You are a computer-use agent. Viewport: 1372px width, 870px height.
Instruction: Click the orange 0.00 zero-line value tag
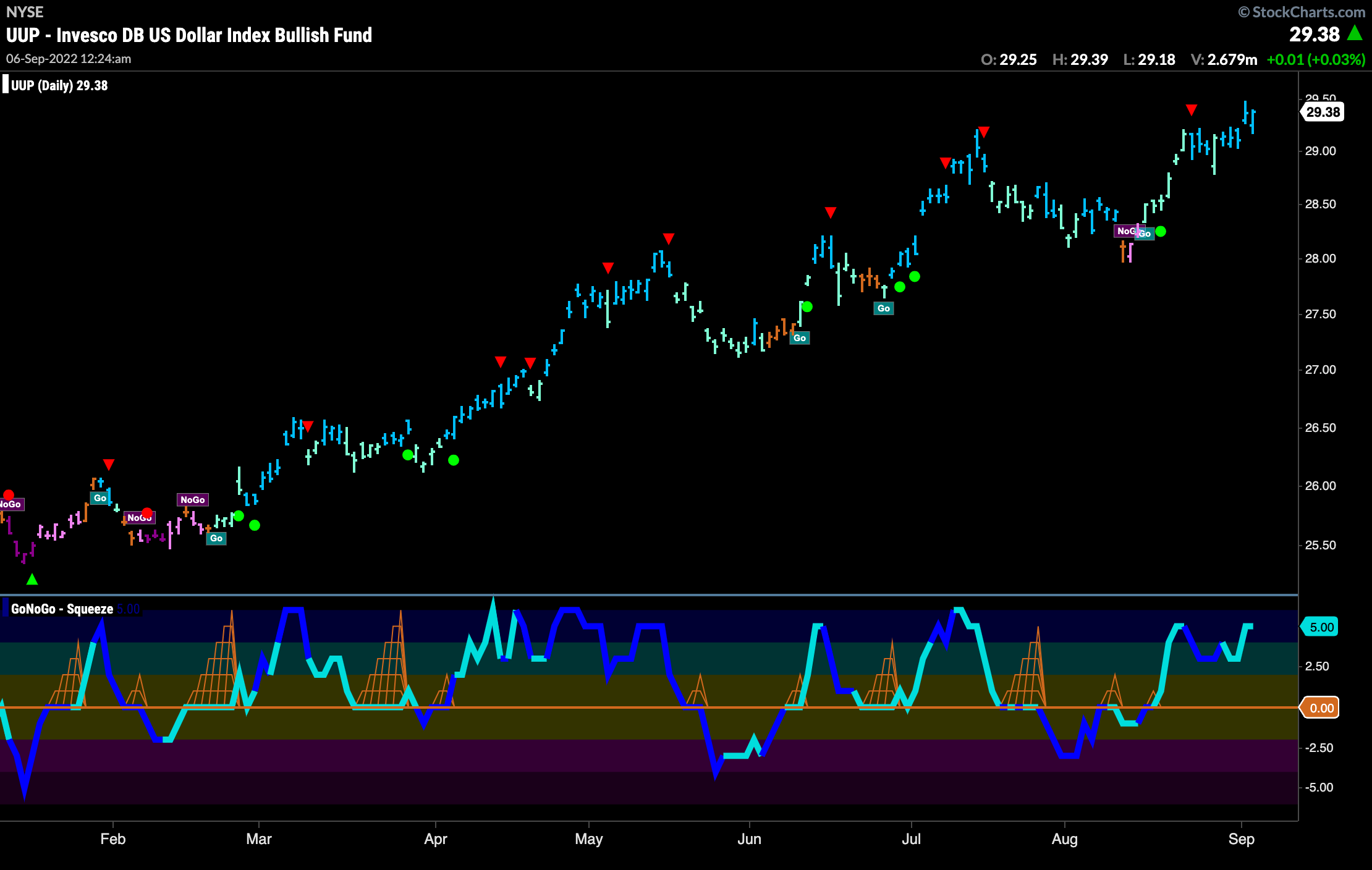pyautogui.click(x=1321, y=707)
